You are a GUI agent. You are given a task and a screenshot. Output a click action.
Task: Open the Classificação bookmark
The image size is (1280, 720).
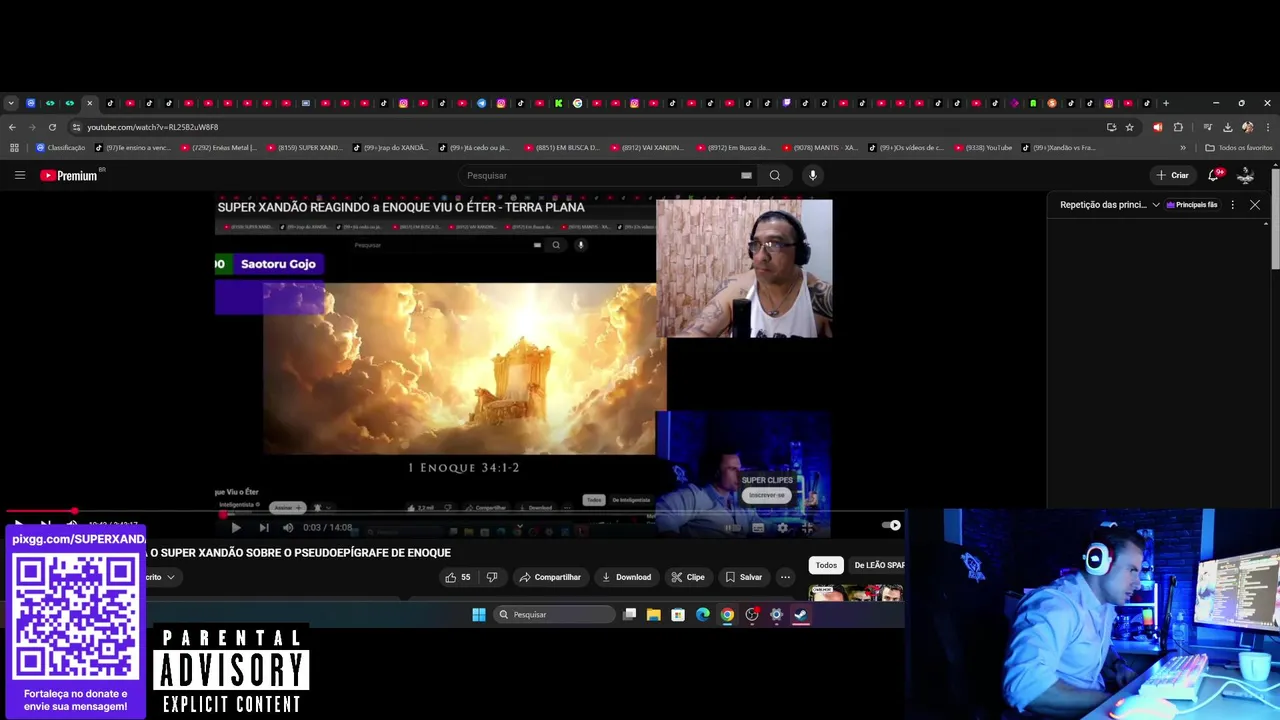61,148
